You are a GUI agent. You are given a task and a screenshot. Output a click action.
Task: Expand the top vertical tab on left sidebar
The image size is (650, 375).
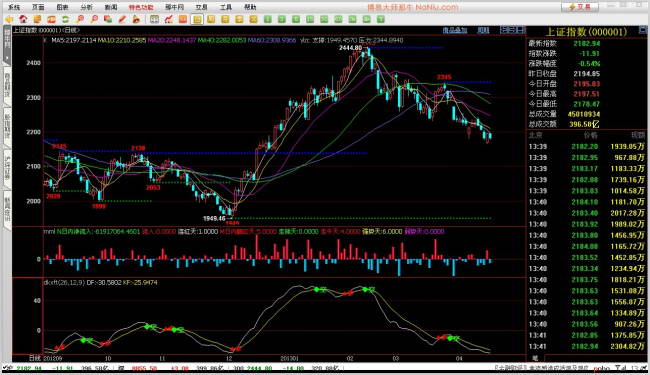click(x=7, y=45)
